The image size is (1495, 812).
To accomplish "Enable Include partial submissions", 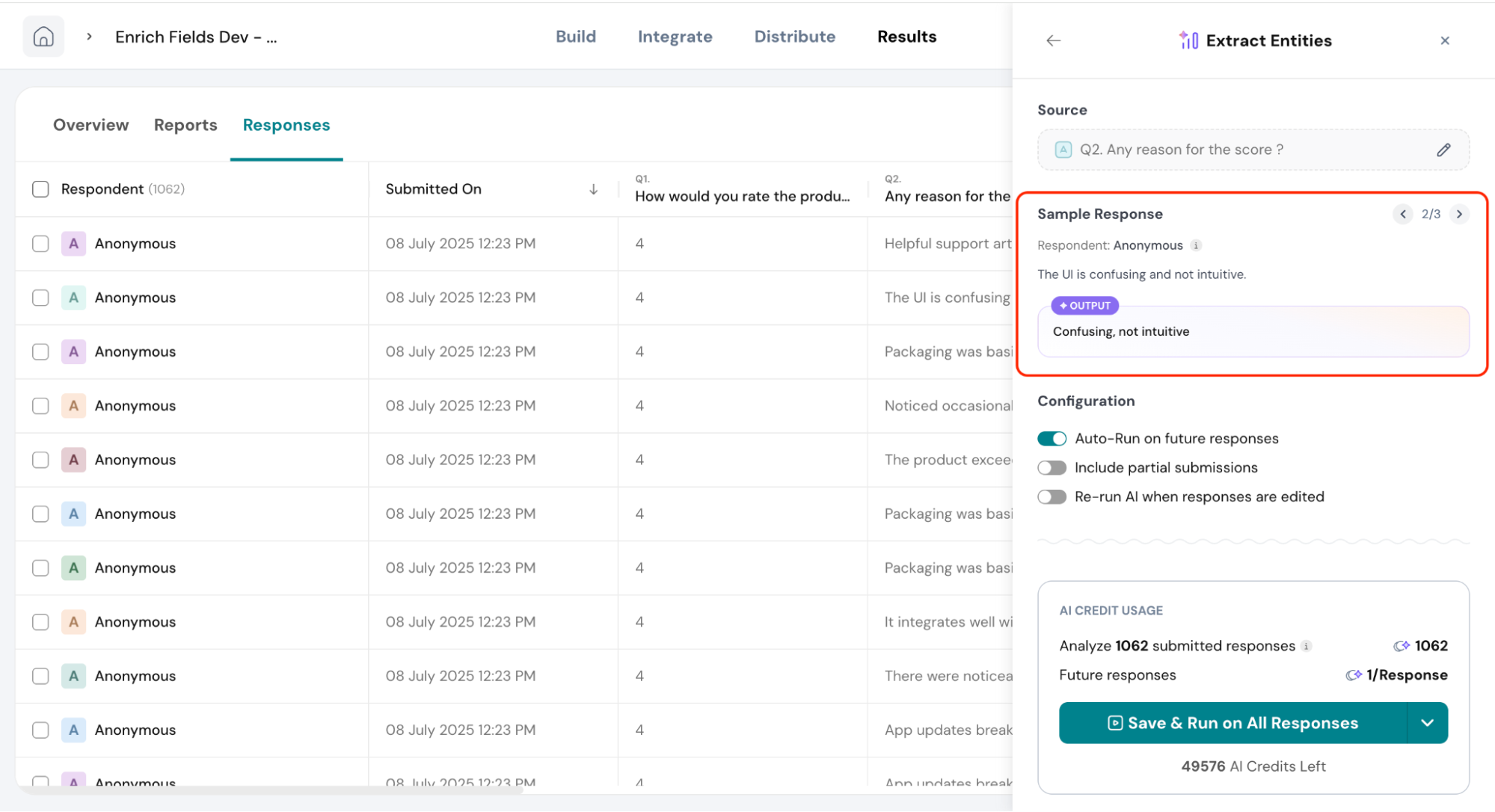I will pos(1052,468).
